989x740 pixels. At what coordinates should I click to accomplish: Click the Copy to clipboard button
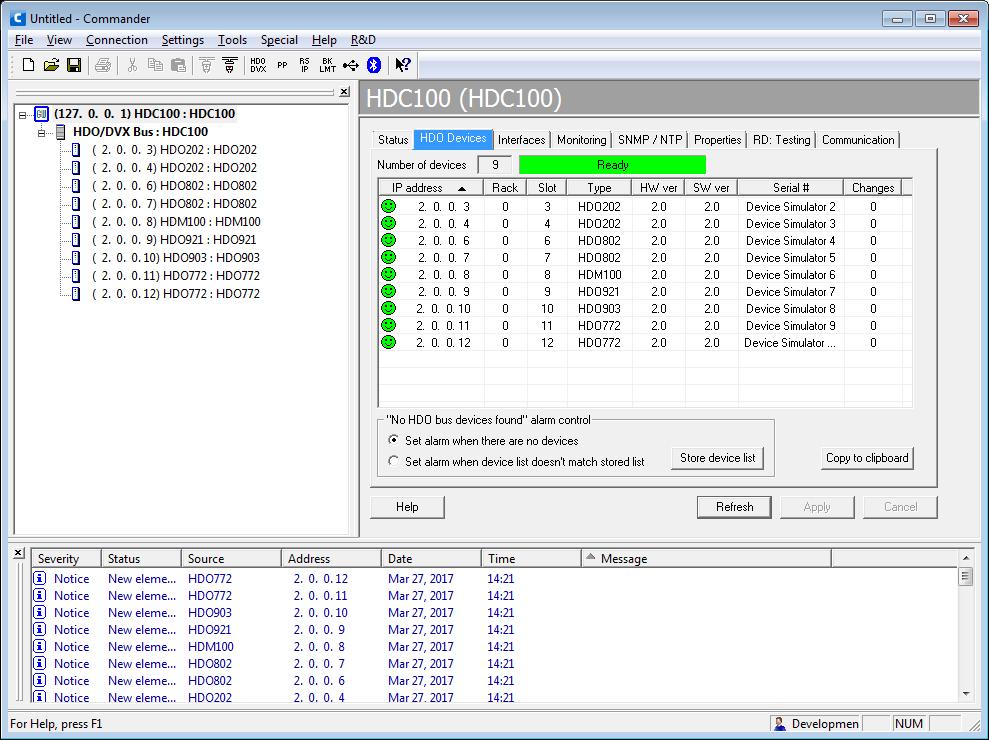(867, 458)
